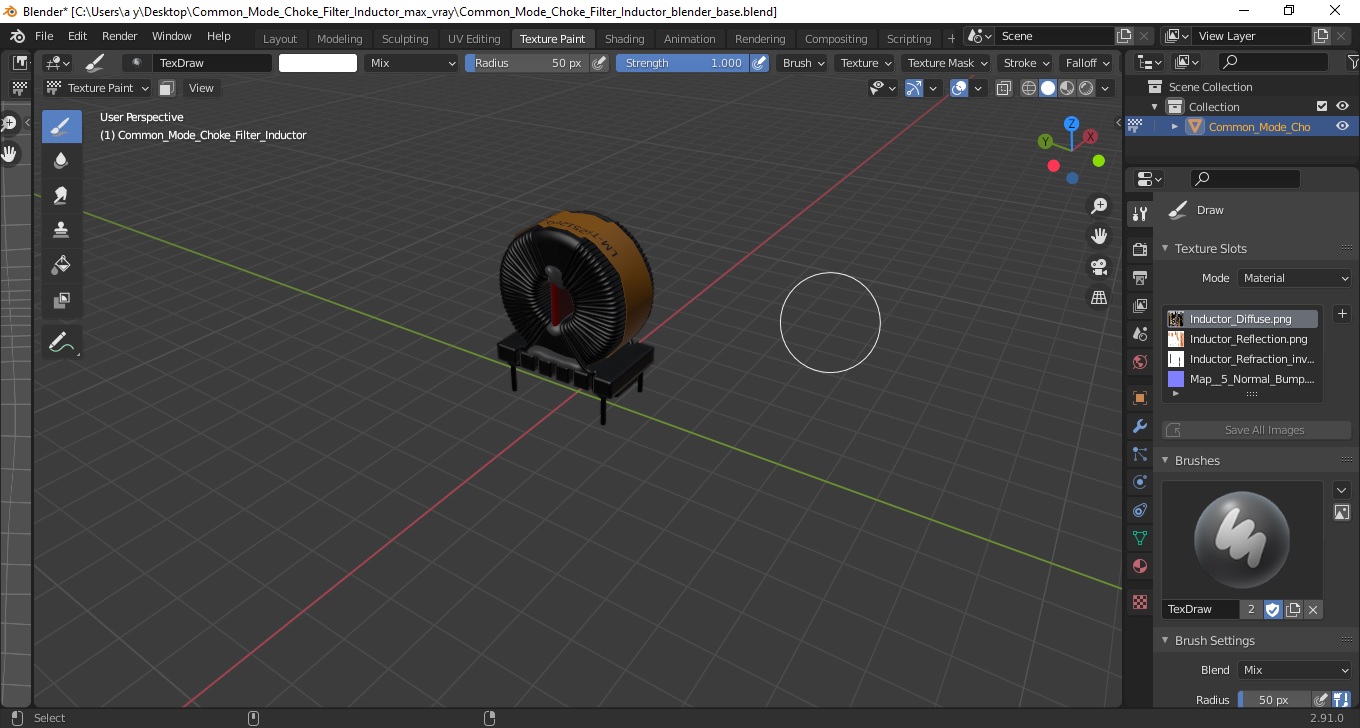1360x728 pixels.
Task: Click the Blender logo menu icon
Action: pyautogui.click(x=17, y=36)
